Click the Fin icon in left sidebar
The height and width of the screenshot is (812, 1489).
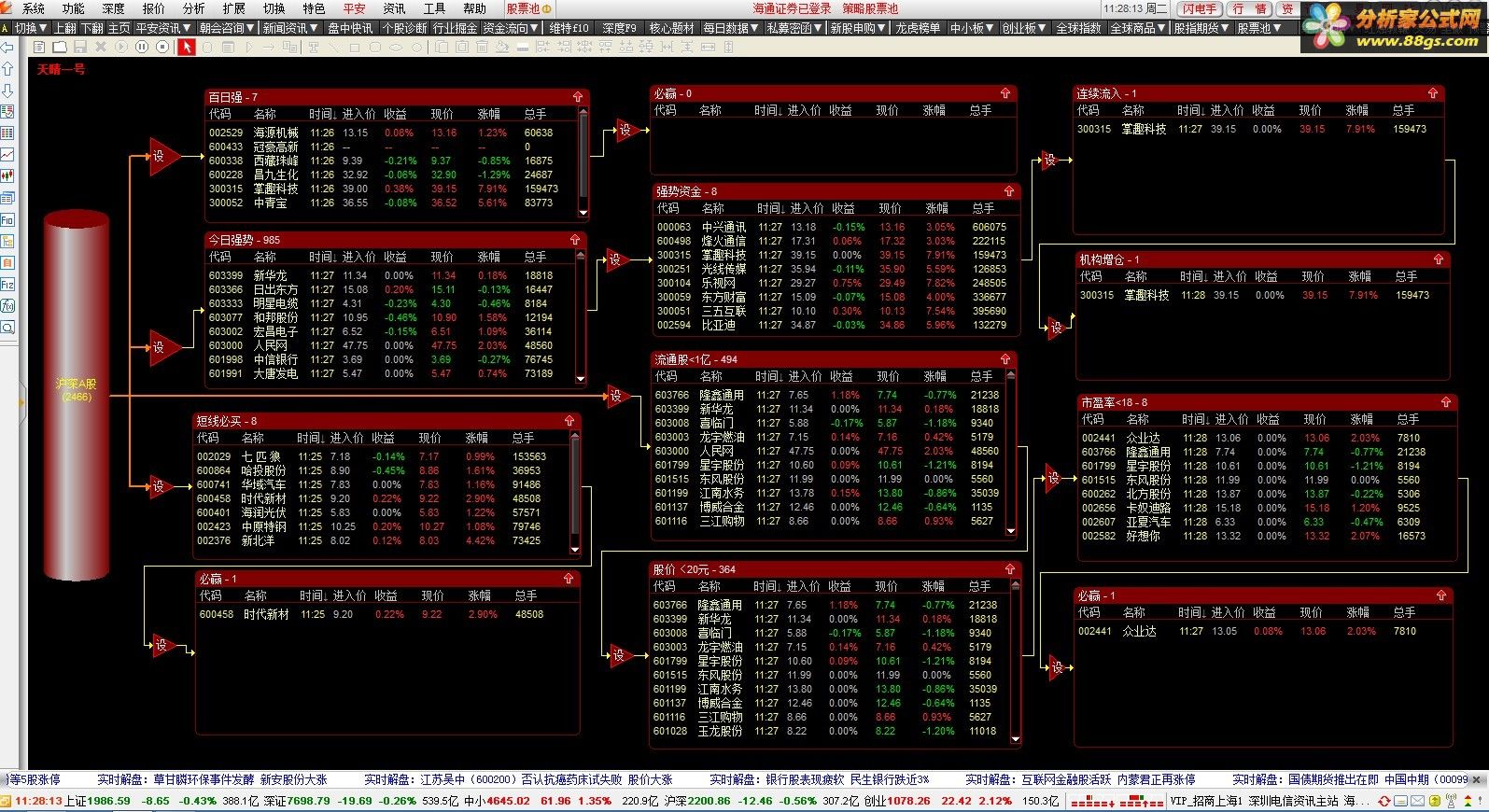[7, 220]
